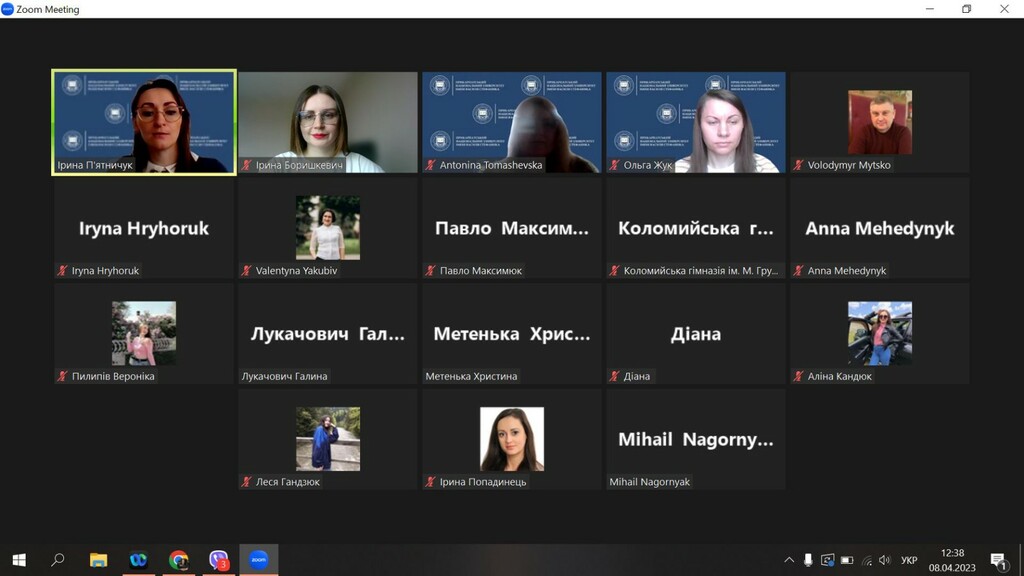Click the muted mic icon on Volodymyr Mytsko
Screen dimensions: 1024x576
(798, 165)
